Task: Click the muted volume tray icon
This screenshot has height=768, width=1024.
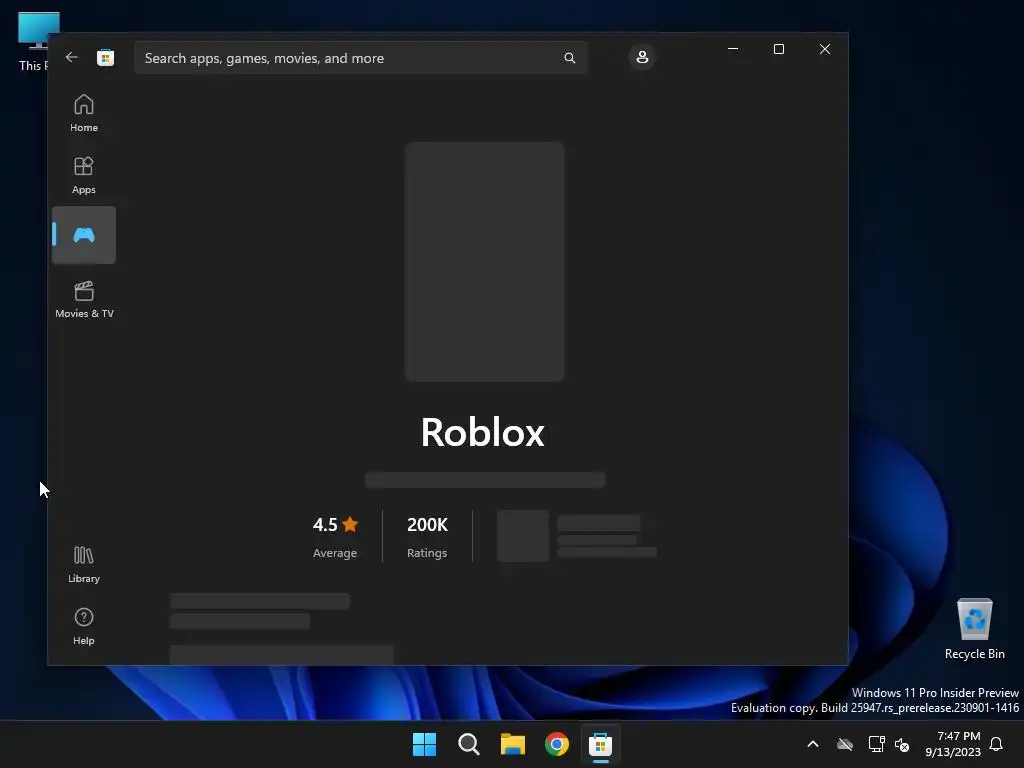Action: pyautogui.click(x=903, y=744)
